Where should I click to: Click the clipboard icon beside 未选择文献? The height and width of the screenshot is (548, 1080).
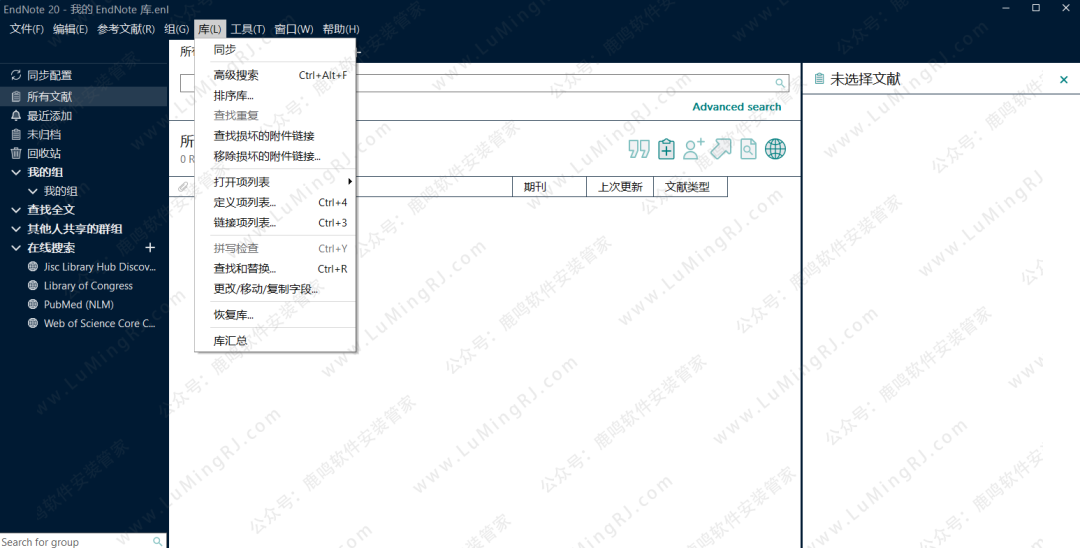[819, 79]
